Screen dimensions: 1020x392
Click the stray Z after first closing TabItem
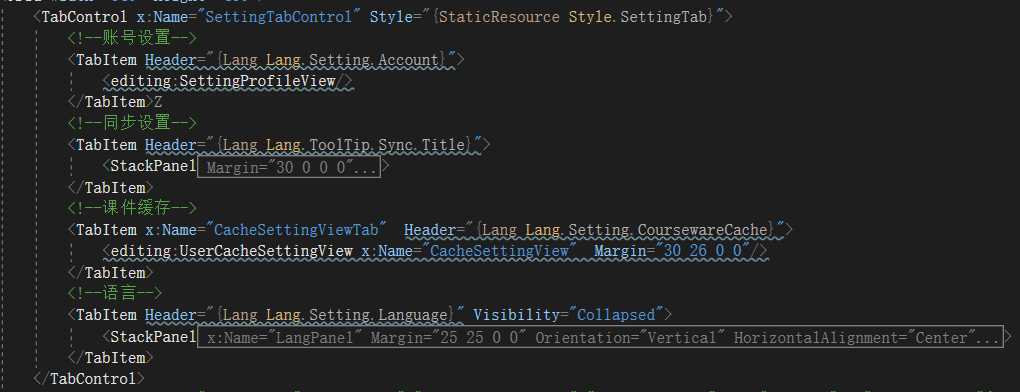[x=158, y=103]
